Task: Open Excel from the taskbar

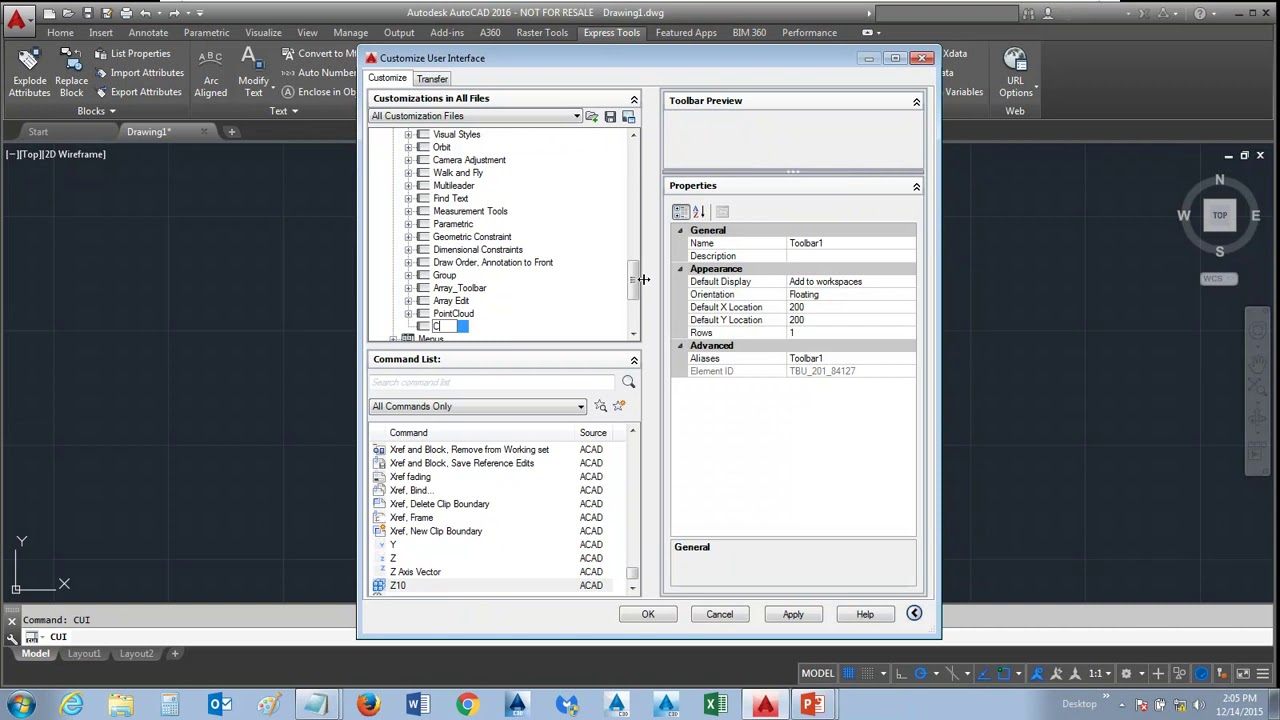Action: (716, 705)
